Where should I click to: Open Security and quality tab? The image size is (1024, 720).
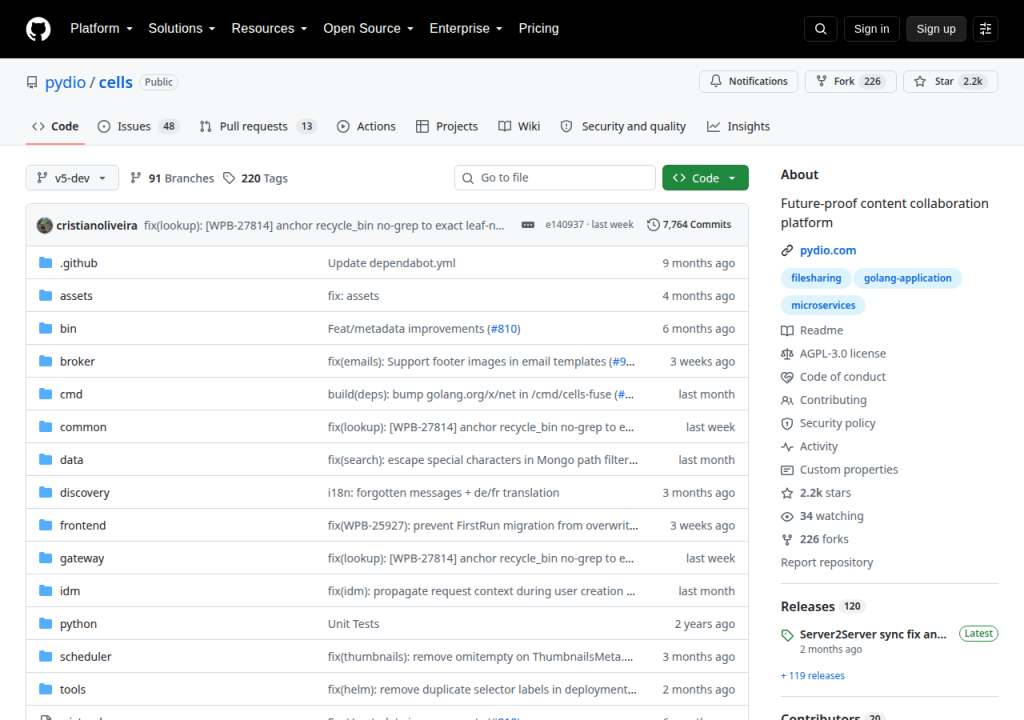pyautogui.click(x=624, y=126)
